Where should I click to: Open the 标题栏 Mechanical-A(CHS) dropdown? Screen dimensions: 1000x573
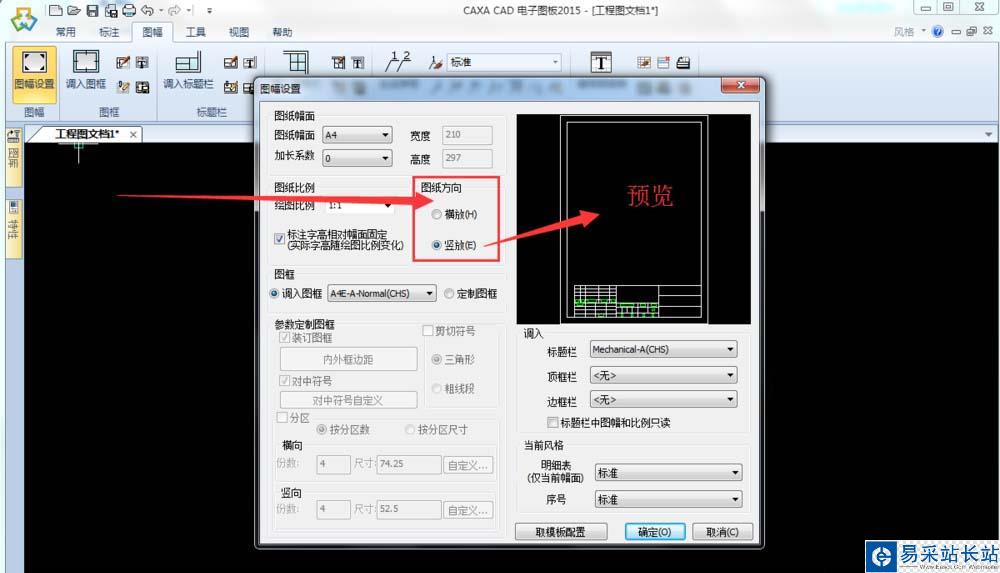click(663, 350)
